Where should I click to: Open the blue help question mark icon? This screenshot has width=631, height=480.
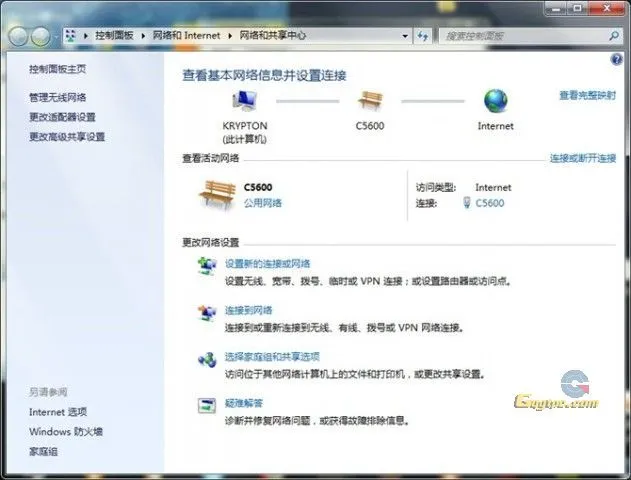click(617, 60)
